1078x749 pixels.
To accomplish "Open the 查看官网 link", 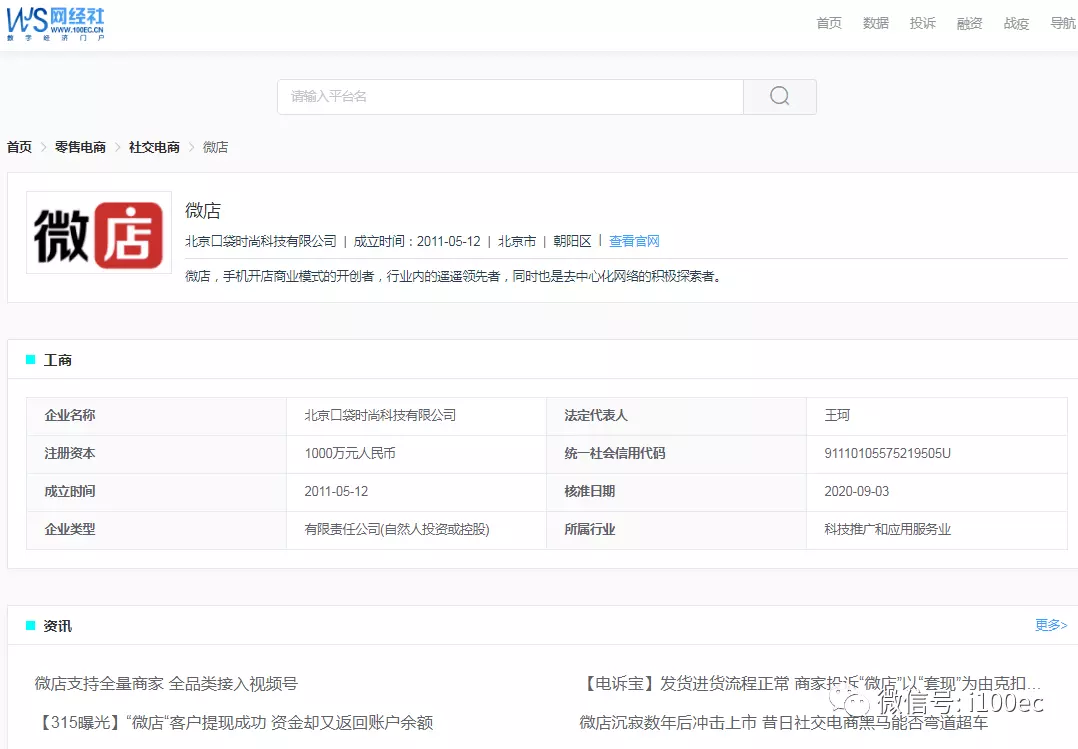I will click(634, 241).
